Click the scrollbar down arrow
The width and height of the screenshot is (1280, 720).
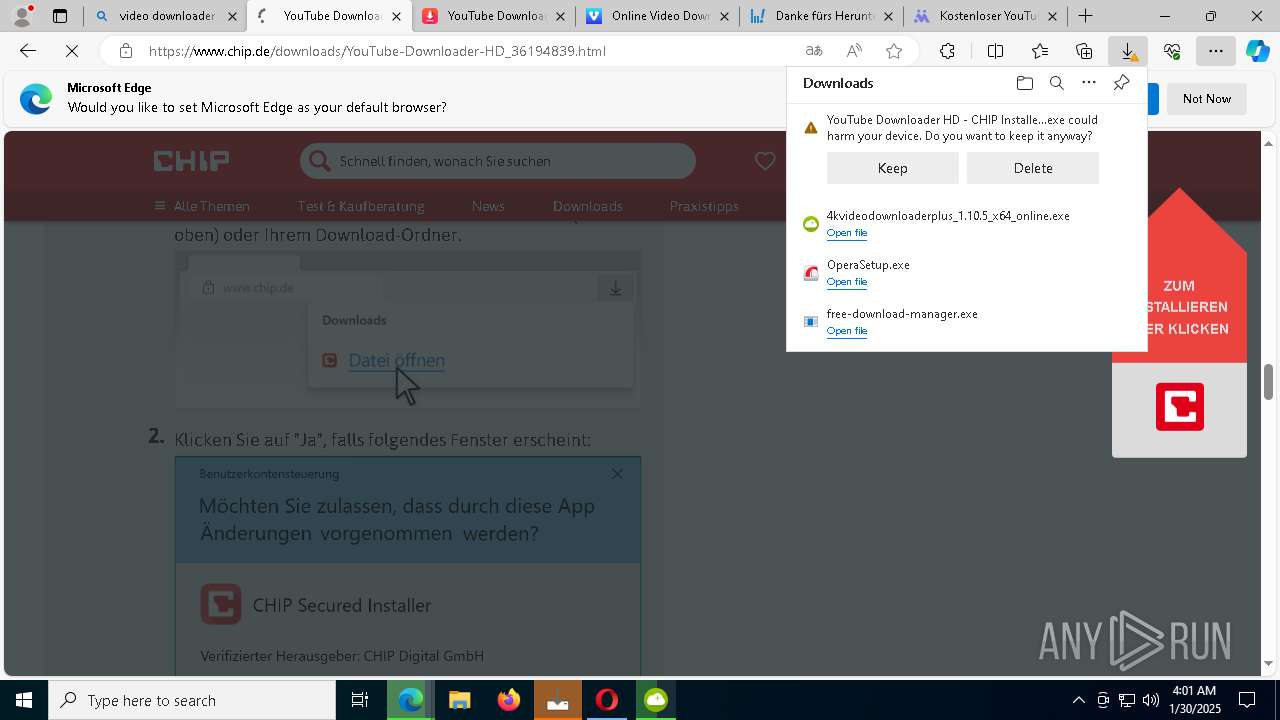(x=1269, y=664)
